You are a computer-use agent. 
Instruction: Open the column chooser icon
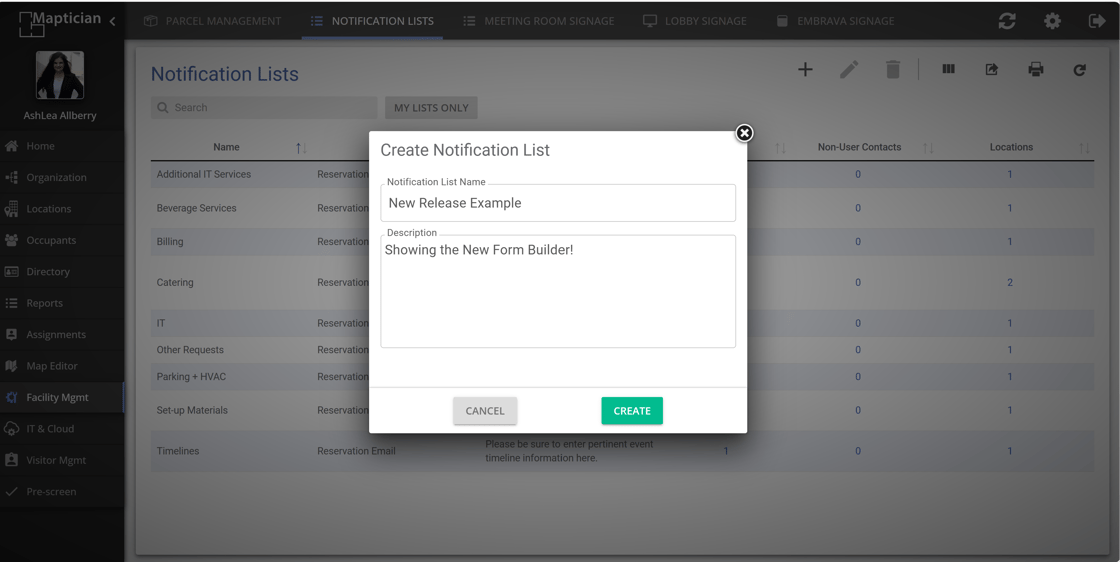point(948,70)
